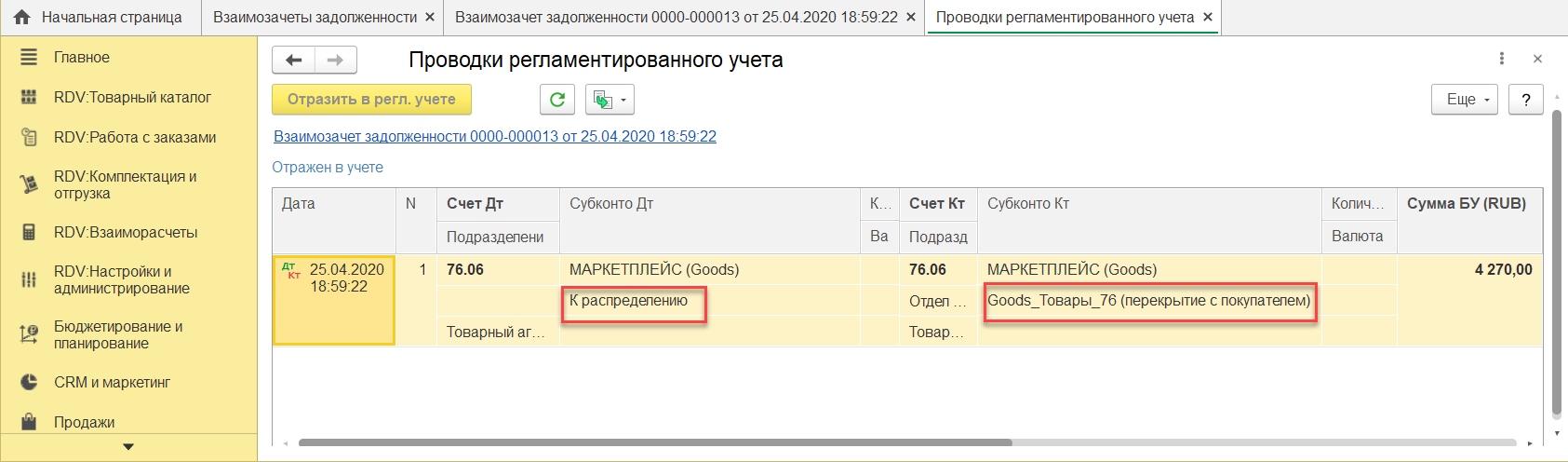Image resolution: width=1568 pixels, height=462 pixels.
Task: Click the Отражен в учете status link
Action: (x=328, y=167)
